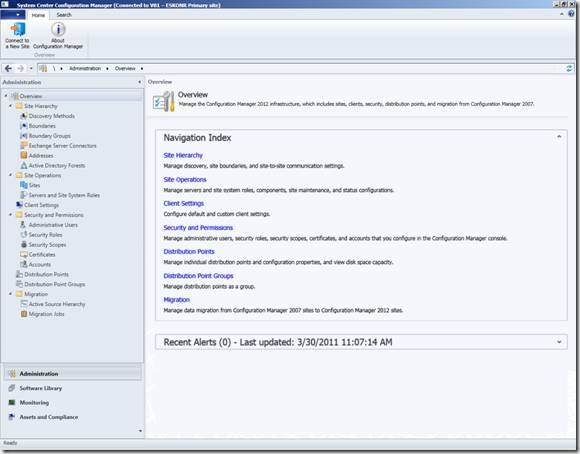
Task: Collapse the Navigation Index panel
Action: click(x=559, y=137)
